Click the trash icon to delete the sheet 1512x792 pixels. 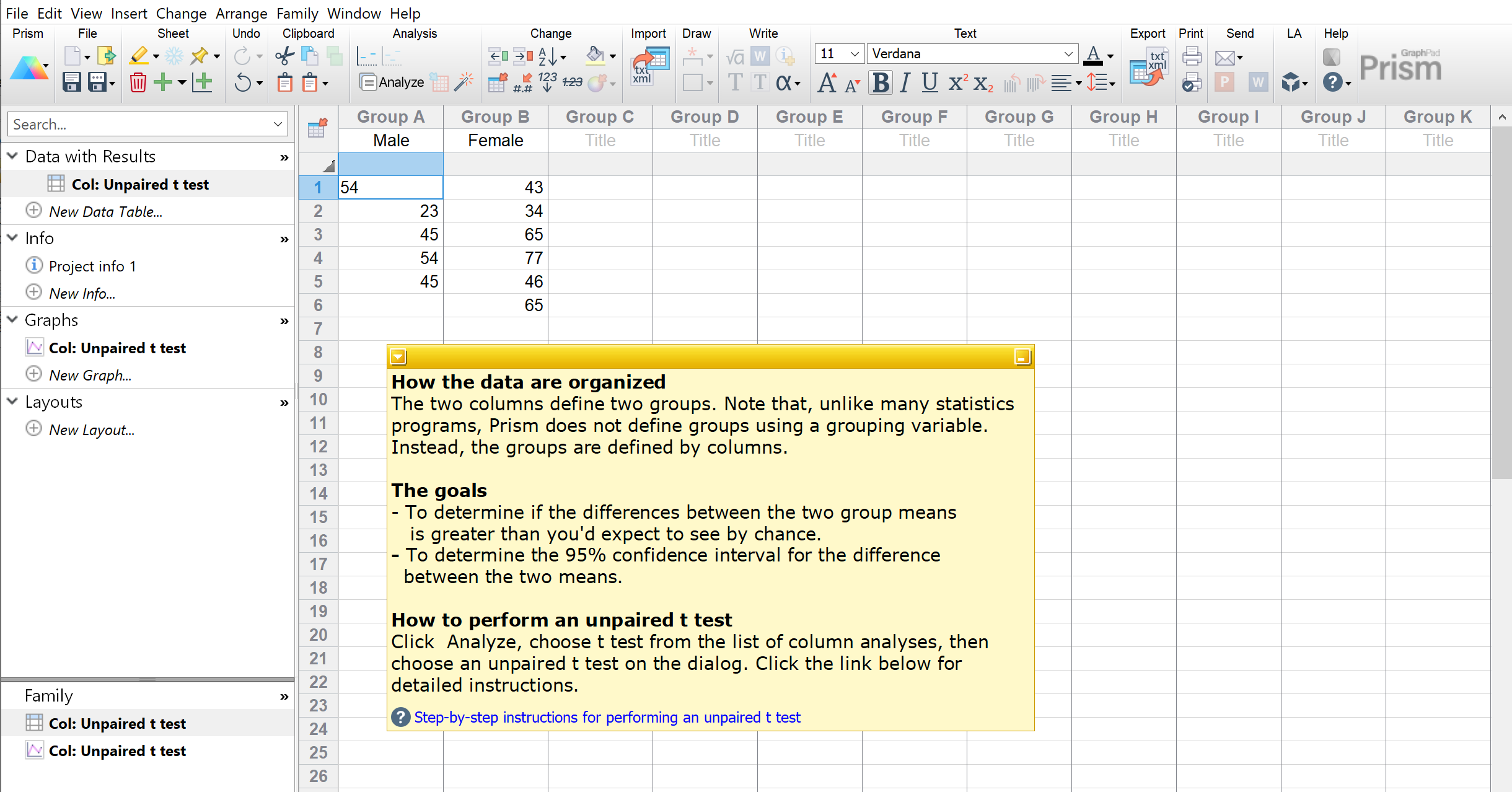point(138,82)
